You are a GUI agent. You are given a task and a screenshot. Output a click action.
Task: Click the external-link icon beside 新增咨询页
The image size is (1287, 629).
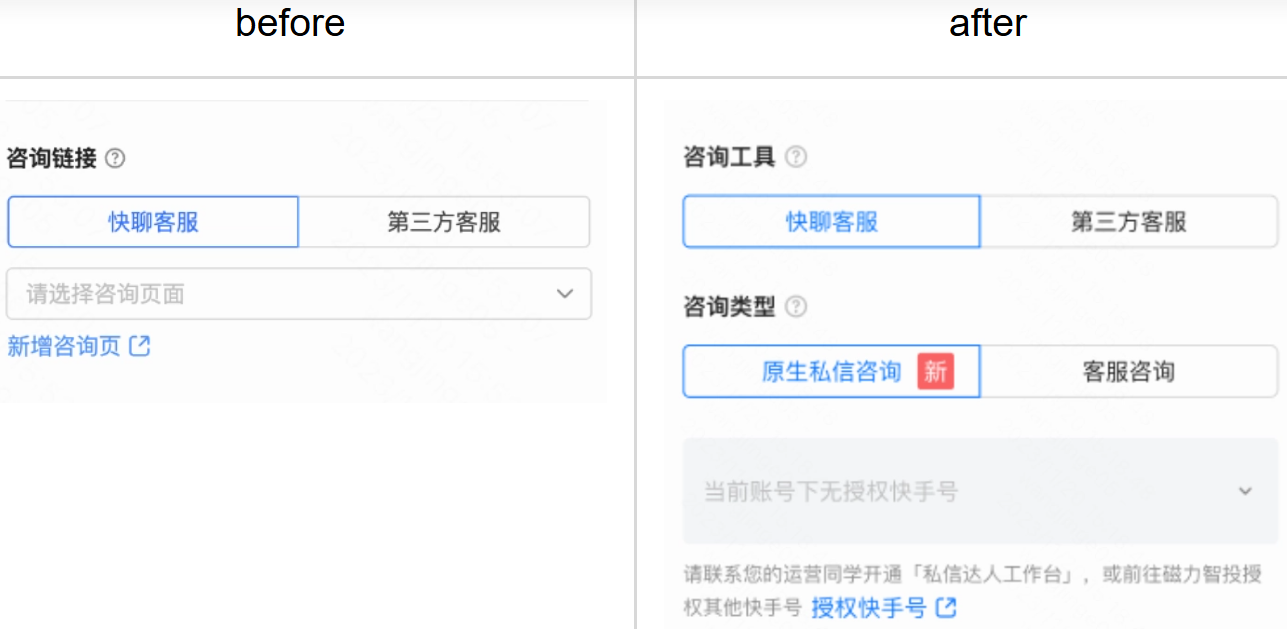tap(140, 344)
